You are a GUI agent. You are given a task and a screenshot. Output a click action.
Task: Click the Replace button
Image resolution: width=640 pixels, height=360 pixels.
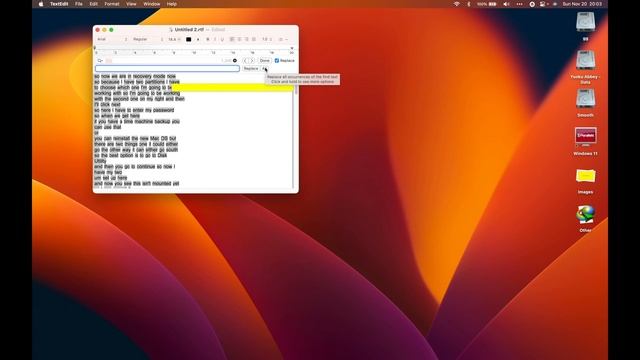pyautogui.click(x=251, y=69)
